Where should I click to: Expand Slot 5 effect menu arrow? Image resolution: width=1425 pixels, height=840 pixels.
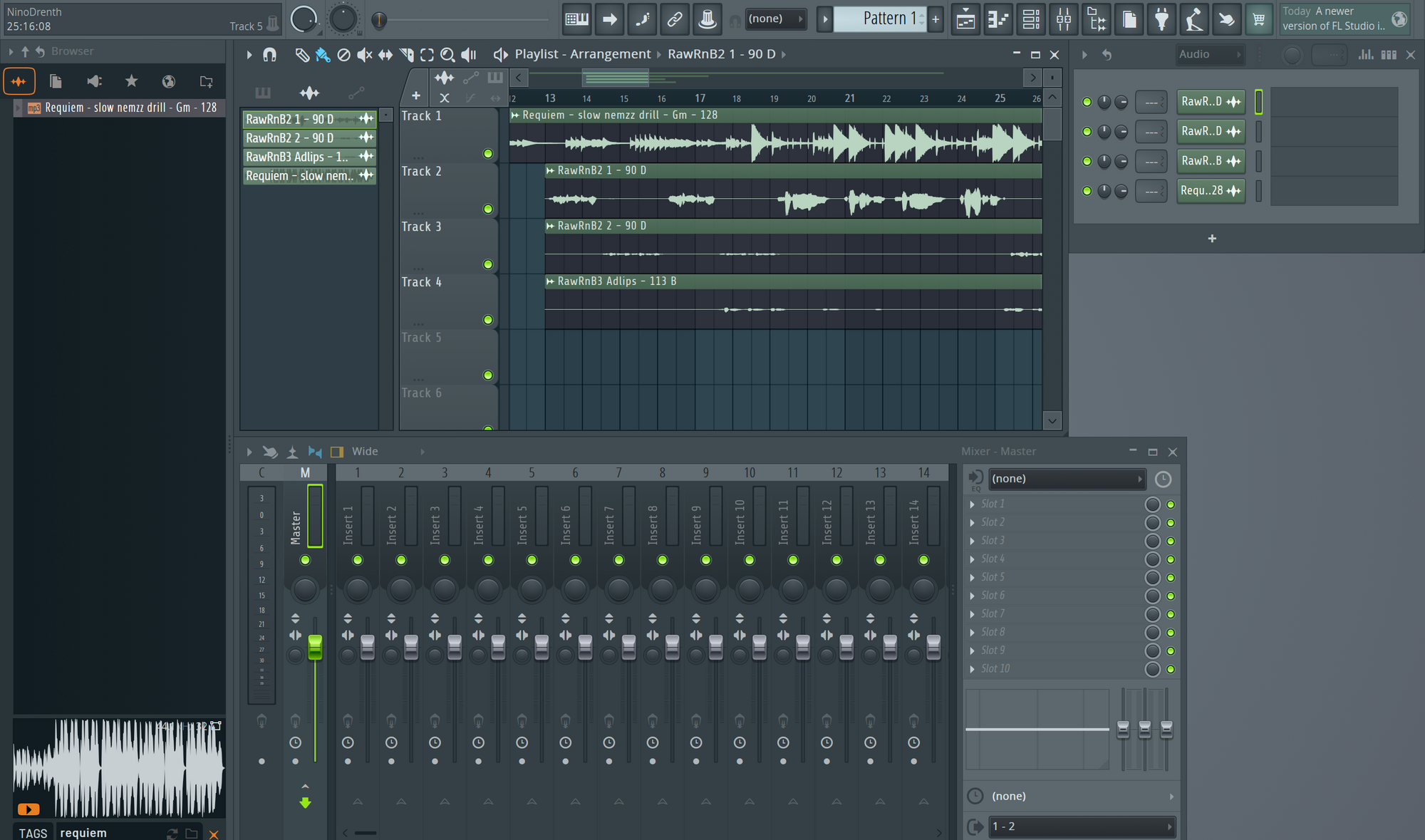(x=973, y=578)
